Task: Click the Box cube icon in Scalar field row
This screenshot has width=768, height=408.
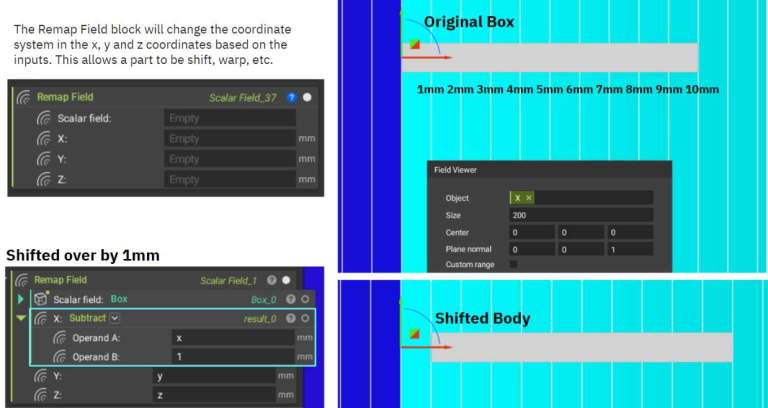Action: click(41, 298)
